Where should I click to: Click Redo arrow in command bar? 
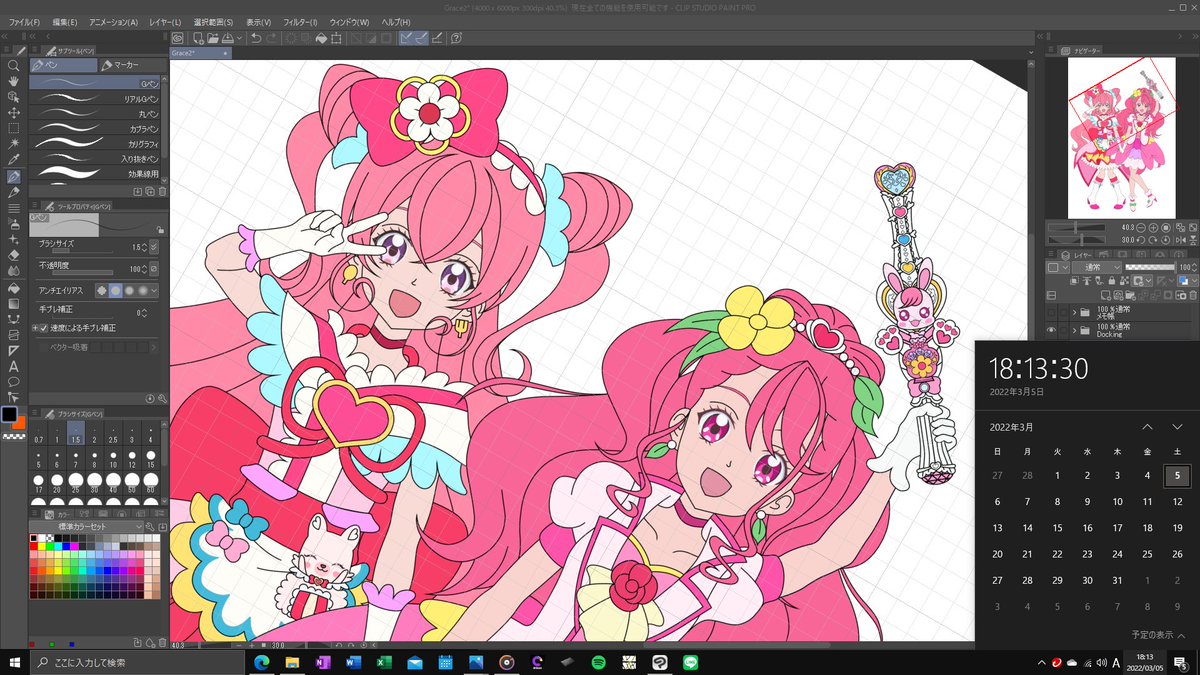pyautogui.click(x=273, y=38)
